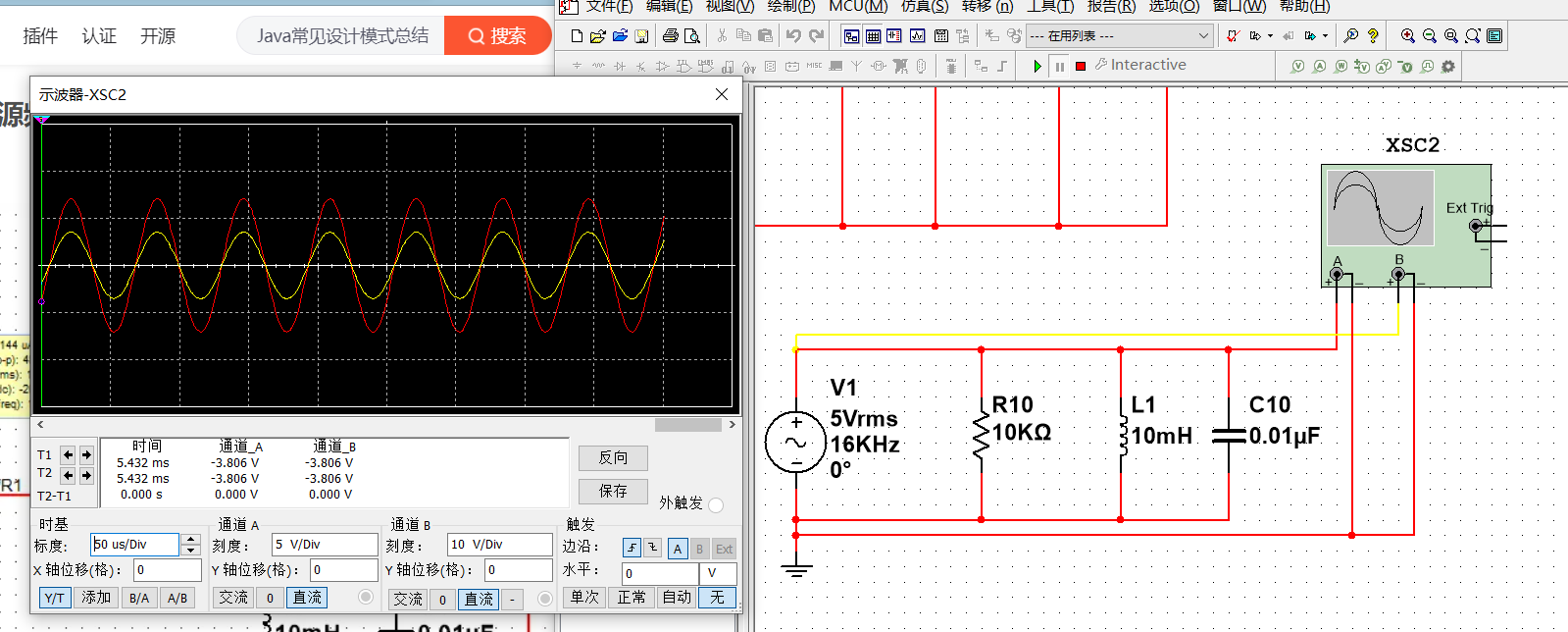1568x632 pixels.
Task: Click the Zoom Out magnifier
Action: [x=1430, y=36]
